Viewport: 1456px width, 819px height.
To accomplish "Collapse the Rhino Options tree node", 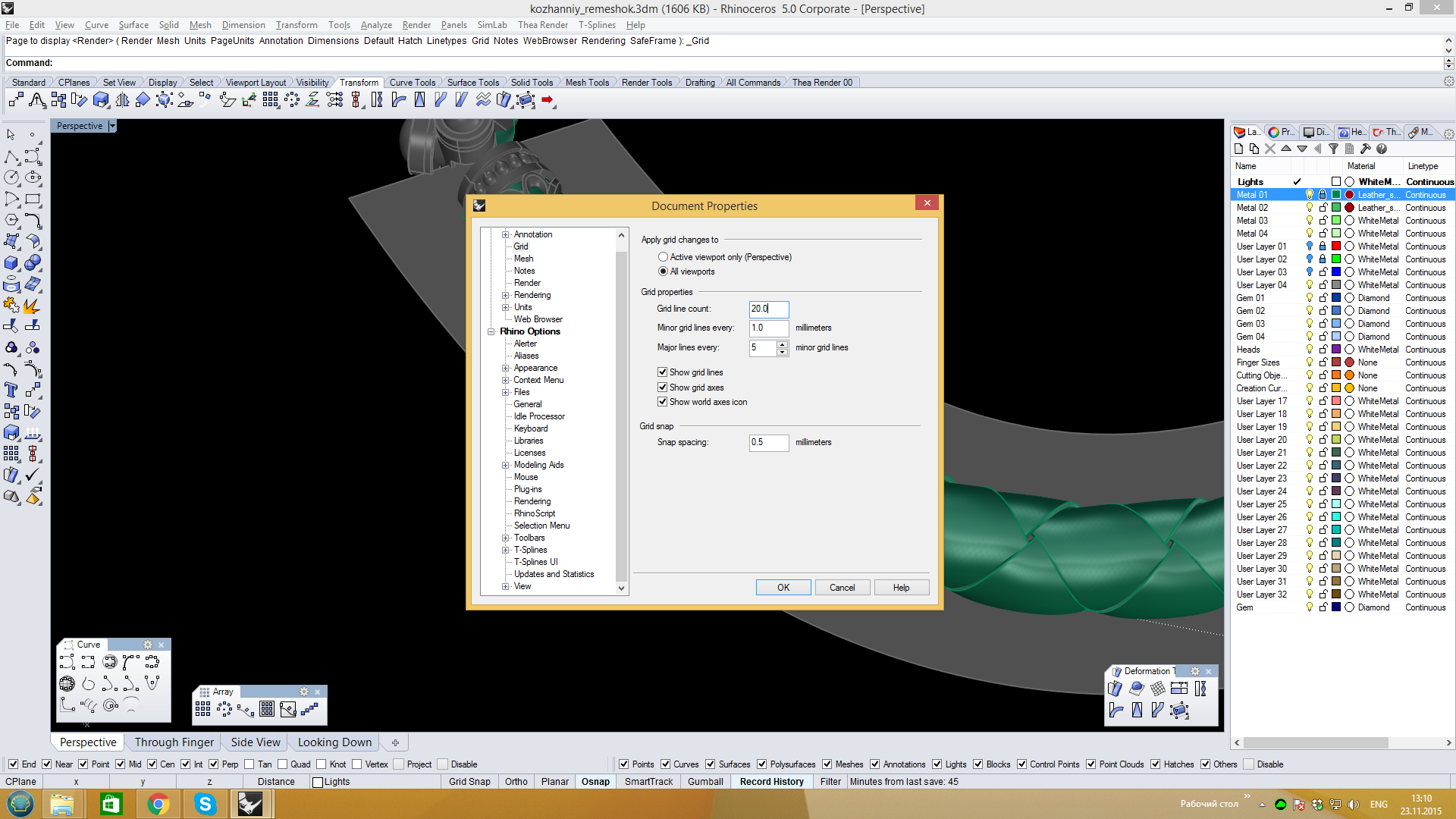I will (491, 331).
